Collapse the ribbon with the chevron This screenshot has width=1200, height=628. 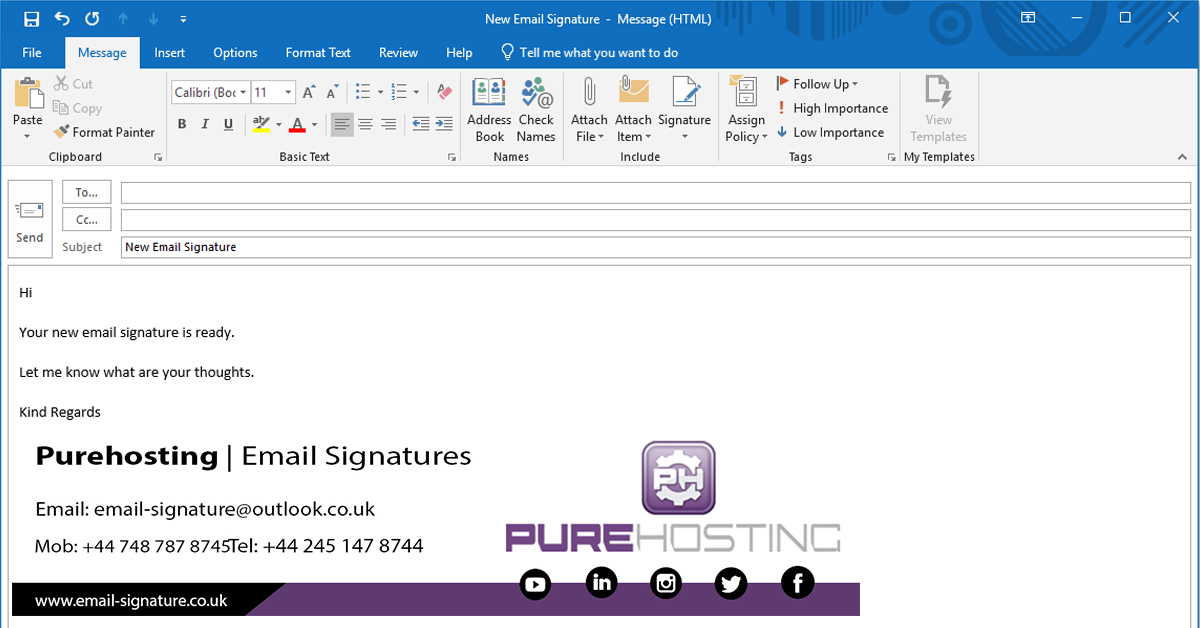pyautogui.click(x=1183, y=157)
